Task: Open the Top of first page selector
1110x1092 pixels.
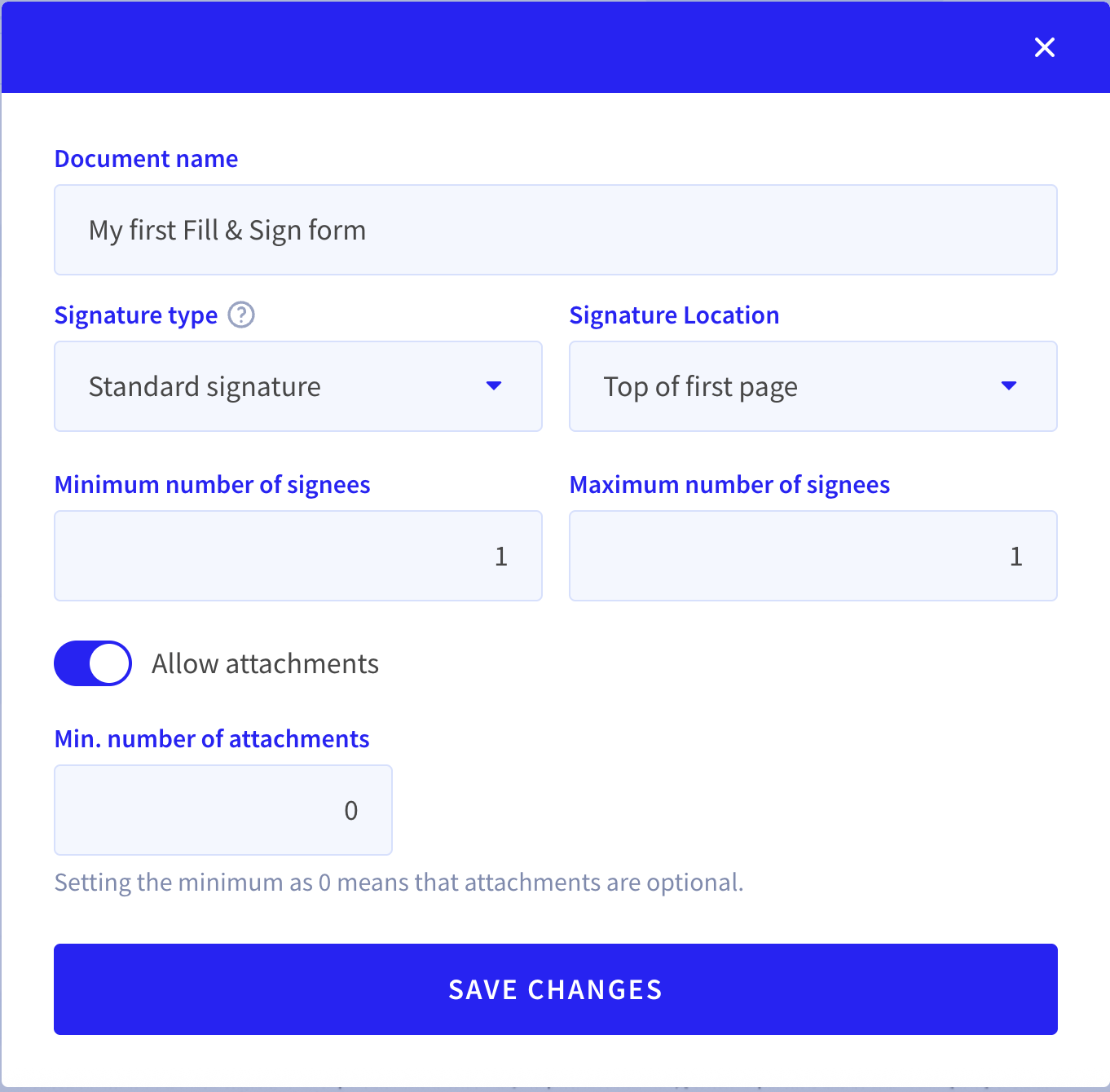Action: (813, 386)
